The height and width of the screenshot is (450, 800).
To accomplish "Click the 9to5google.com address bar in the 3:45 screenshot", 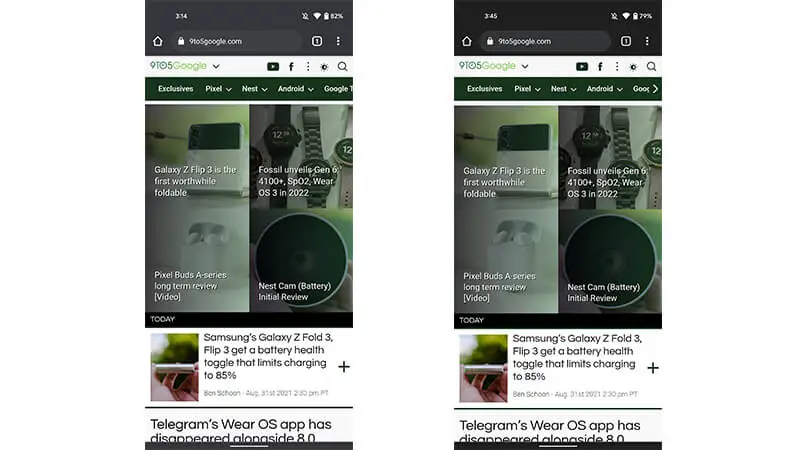I will (545, 41).
